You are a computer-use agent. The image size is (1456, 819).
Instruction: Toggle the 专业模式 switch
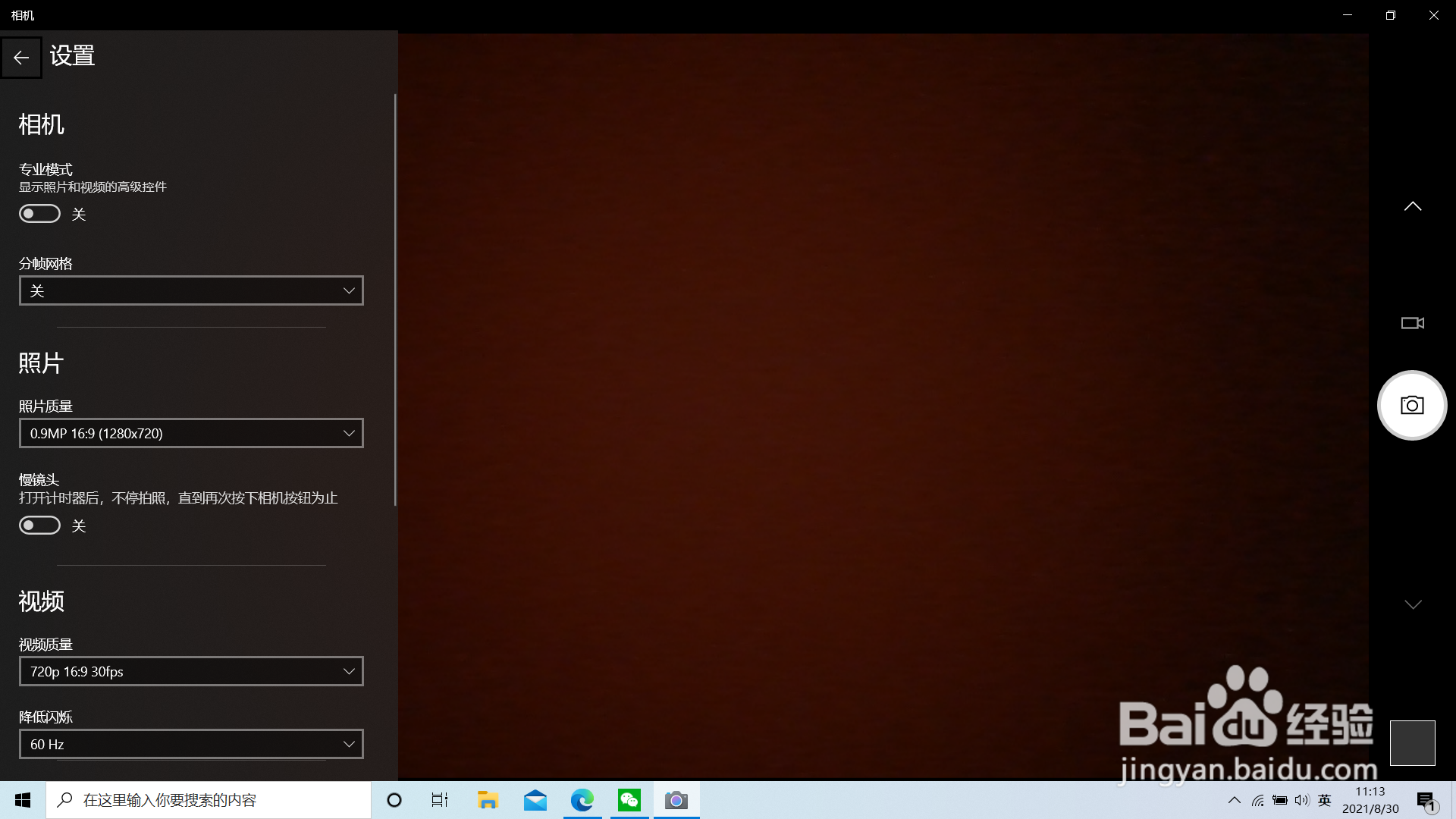(39, 214)
